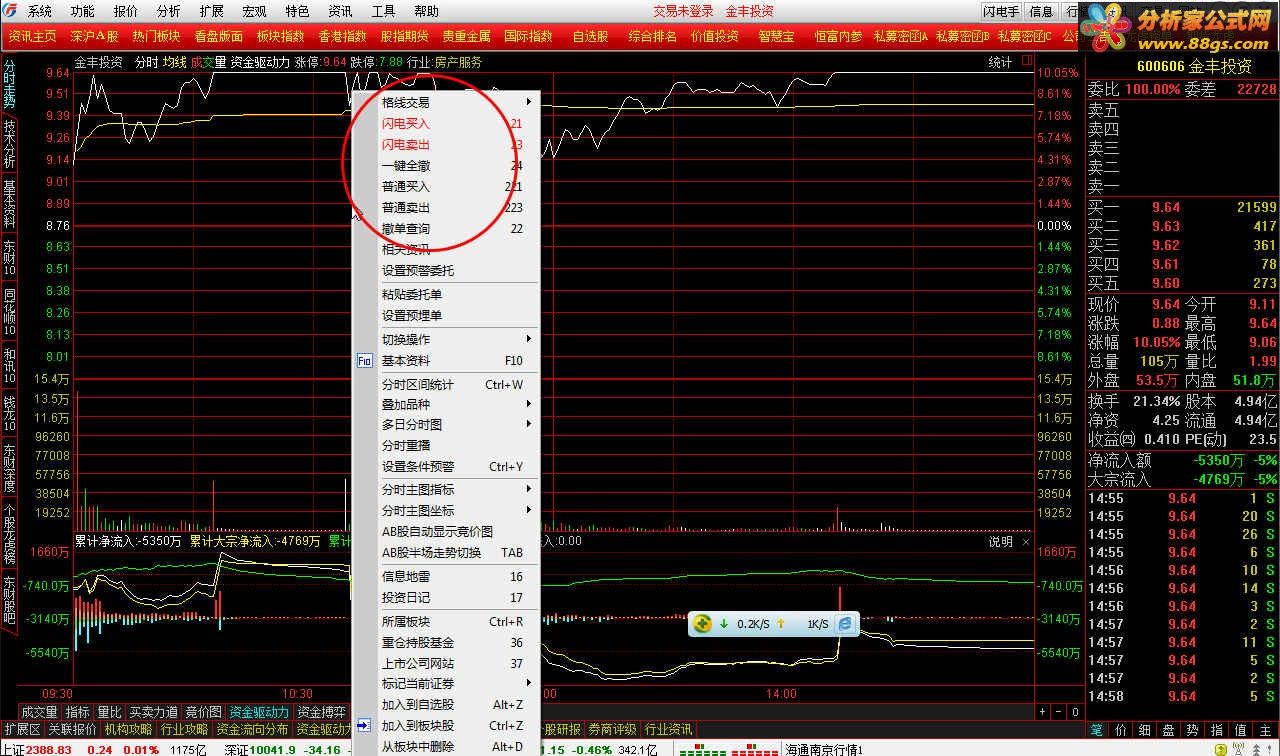Click the 0 reset button below the chart
This screenshot has width=1280, height=756.
1075,712
